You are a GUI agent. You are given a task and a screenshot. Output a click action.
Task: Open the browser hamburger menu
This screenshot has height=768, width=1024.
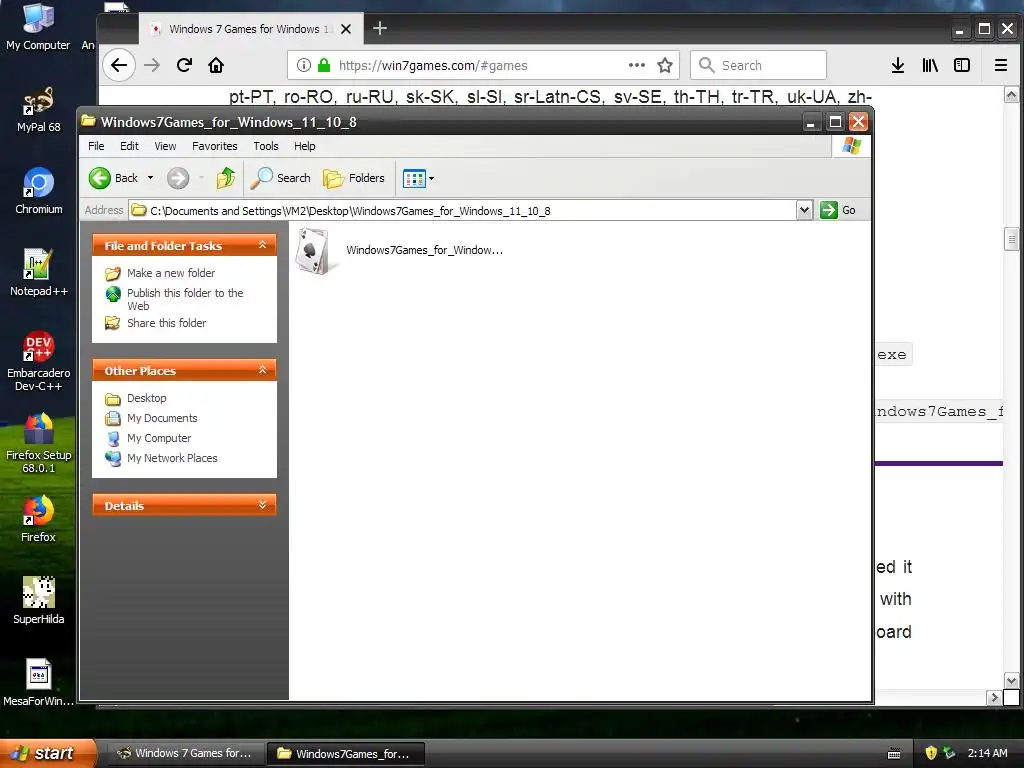point(1000,65)
